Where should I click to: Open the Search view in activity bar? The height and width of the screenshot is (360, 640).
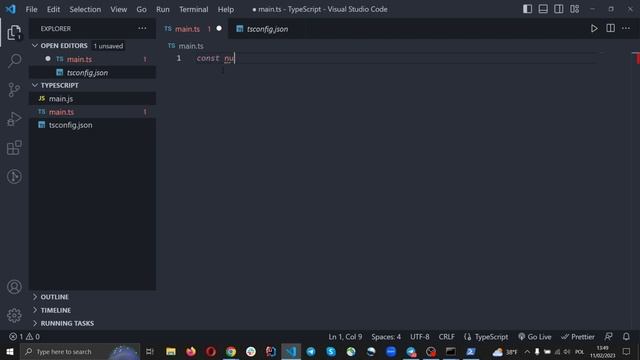click(14, 61)
